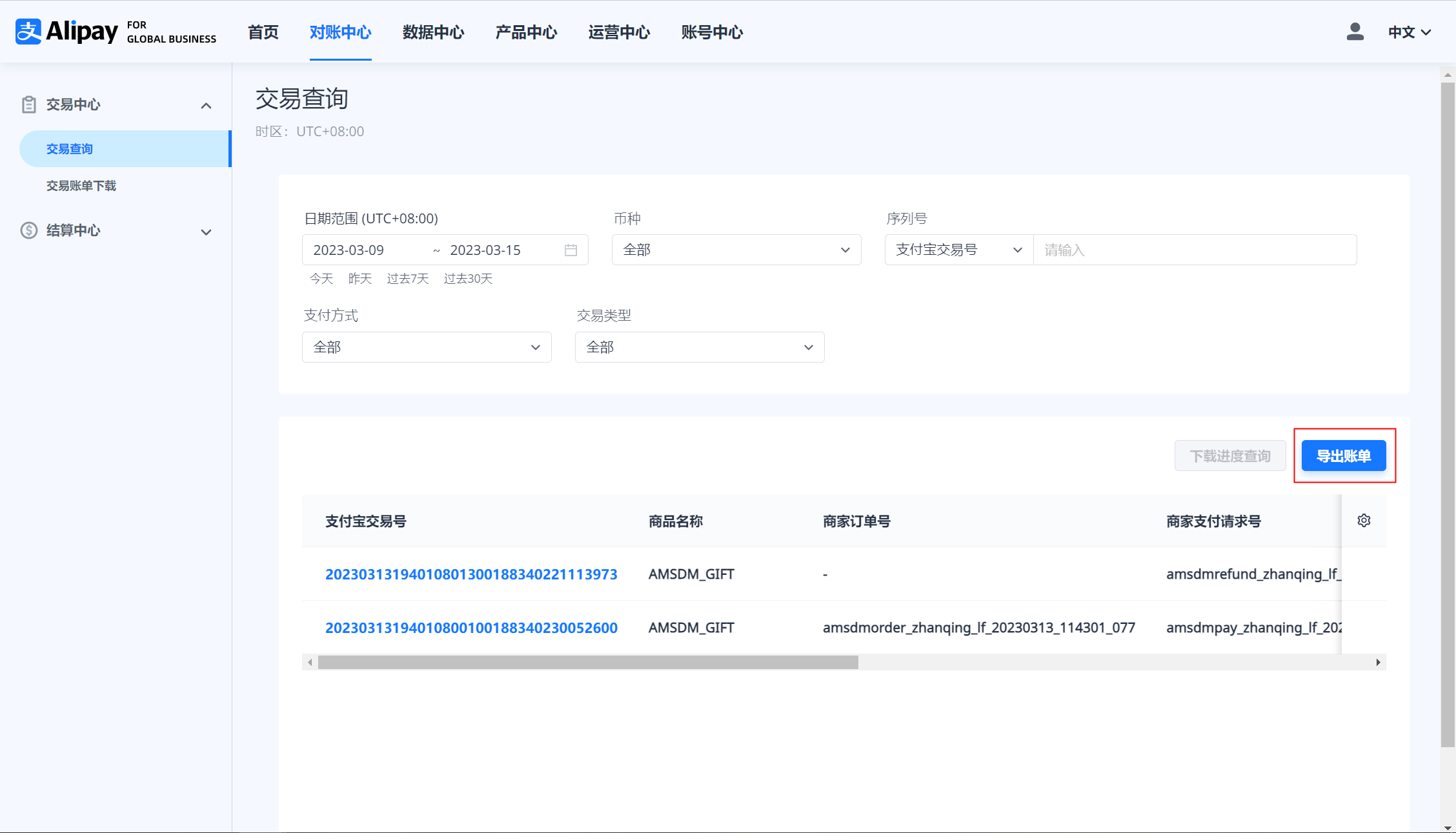Open the 支付方式 payment method dropdown
Viewport: 1456px width, 833px height.
[x=426, y=348]
